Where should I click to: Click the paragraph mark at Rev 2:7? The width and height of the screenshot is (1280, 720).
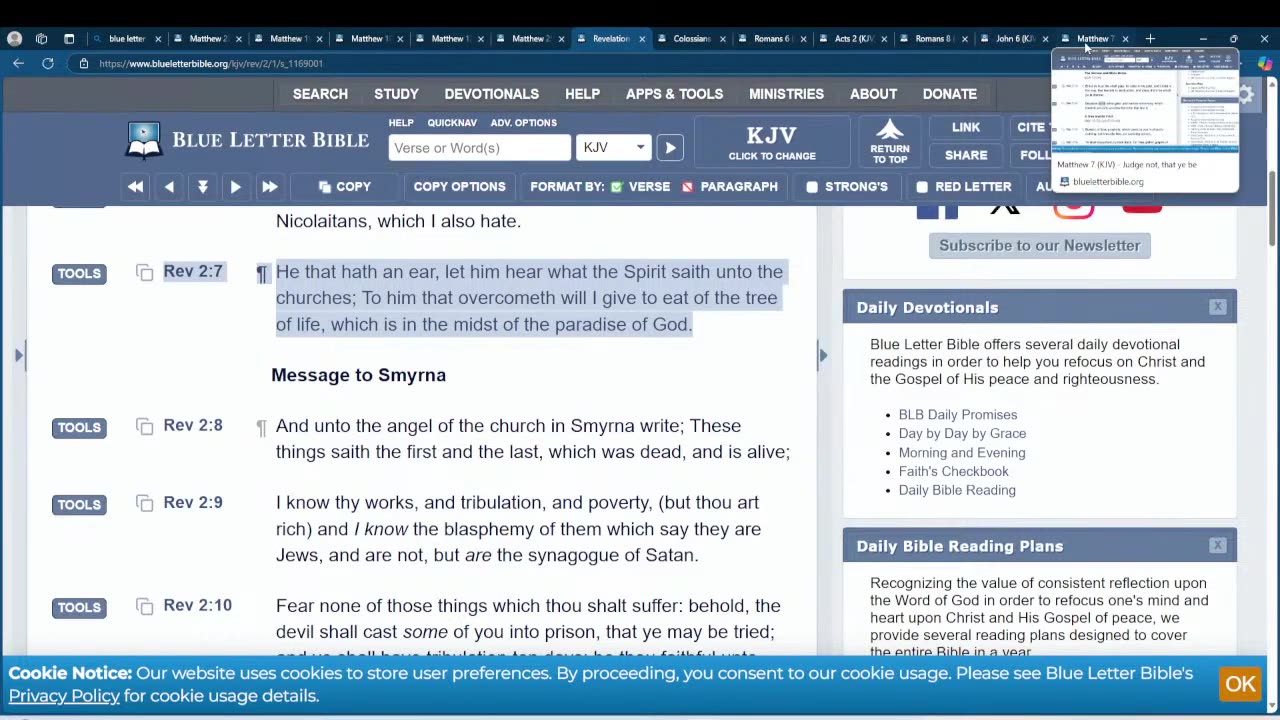262,273
